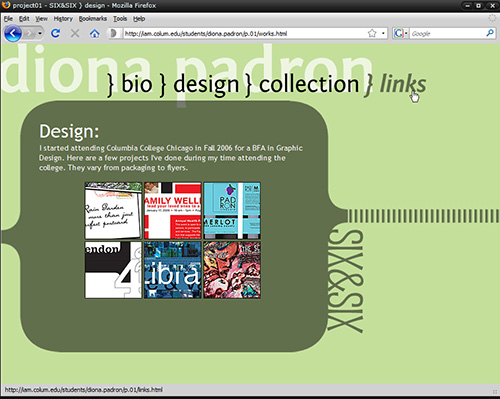Click the vertical SIX&SIX logo text
Screen dimensions: 500x399
tap(345, 281)
